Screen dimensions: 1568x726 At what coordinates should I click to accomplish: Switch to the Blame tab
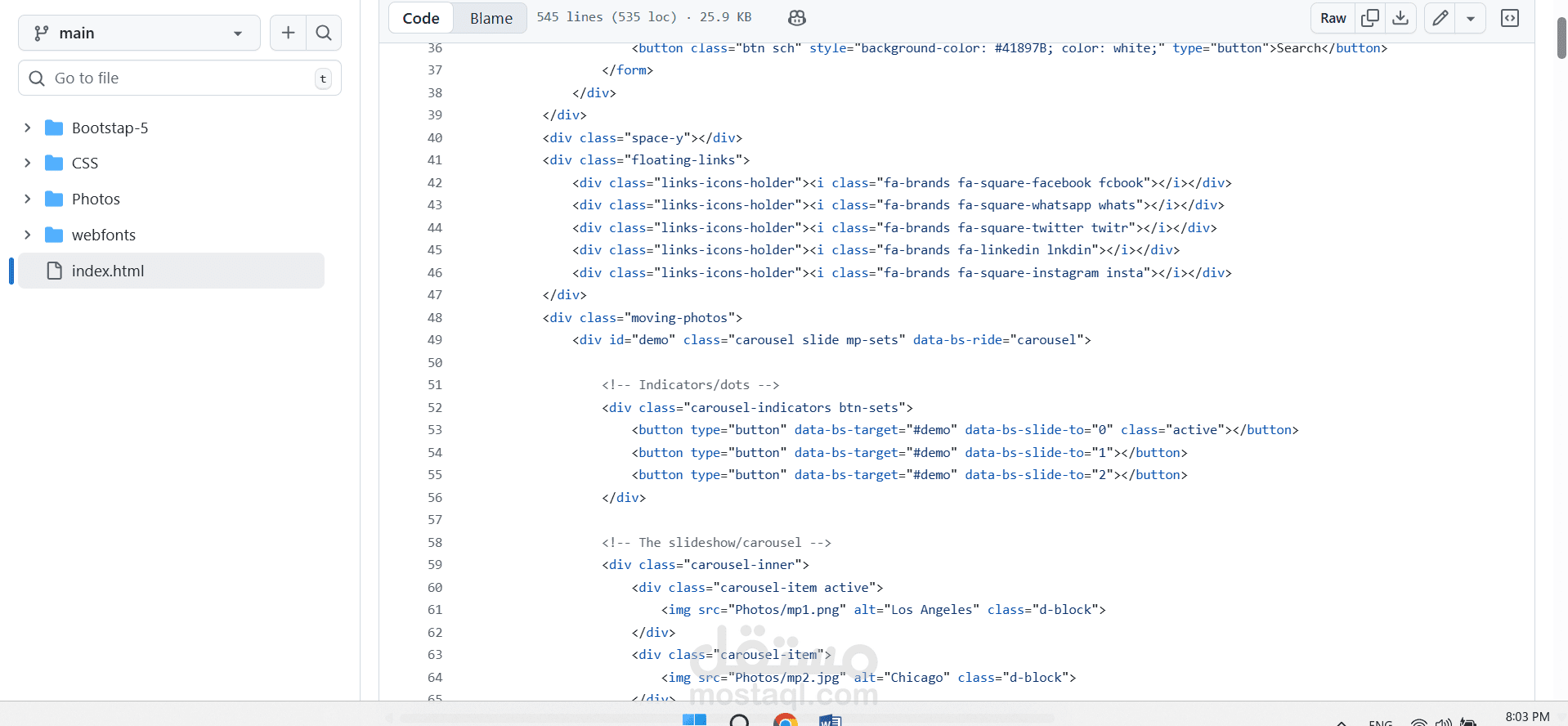point(491,18)
